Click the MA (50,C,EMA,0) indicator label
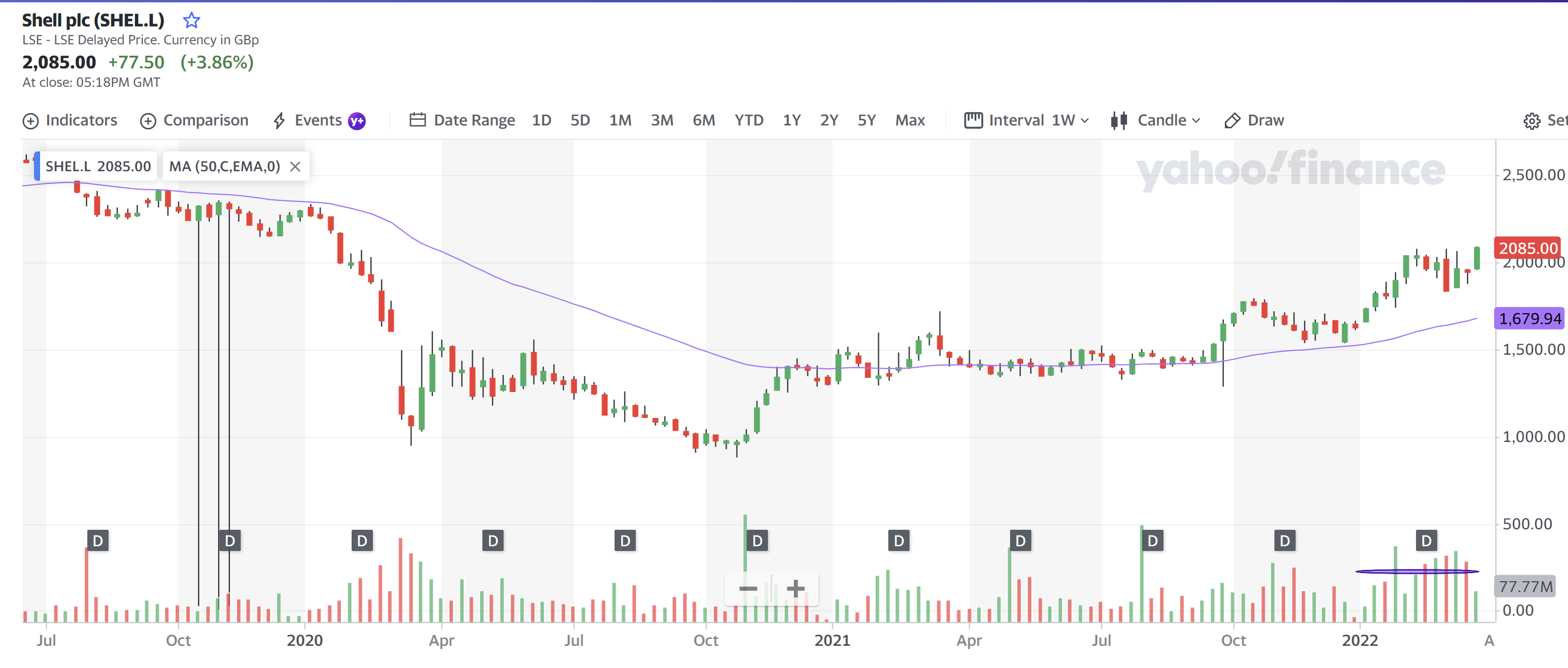This screenshot has width=1568, height=668. click(x=225, y=167)
